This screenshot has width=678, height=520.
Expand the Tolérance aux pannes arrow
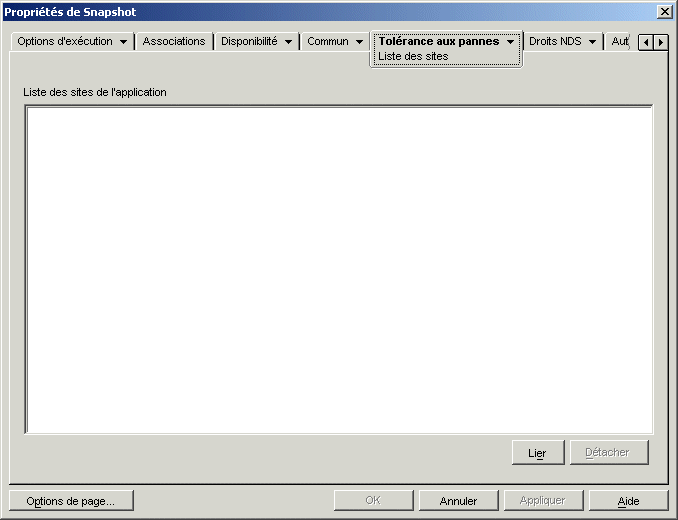coord(510,42)
